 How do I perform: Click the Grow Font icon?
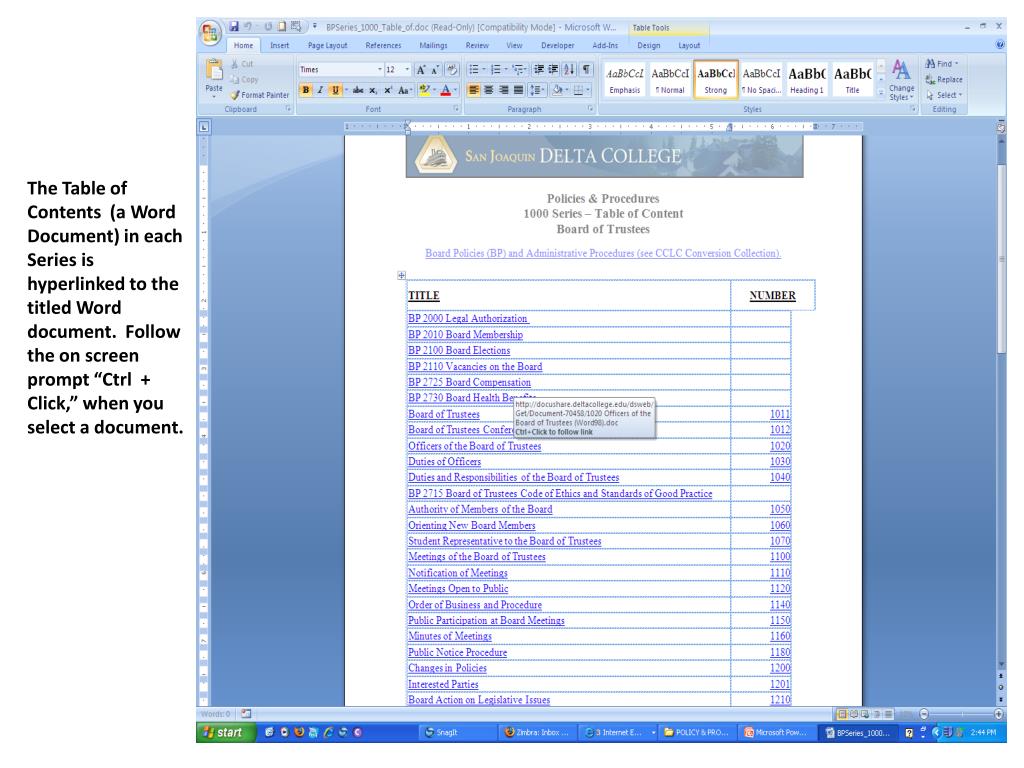click(421, 70)
